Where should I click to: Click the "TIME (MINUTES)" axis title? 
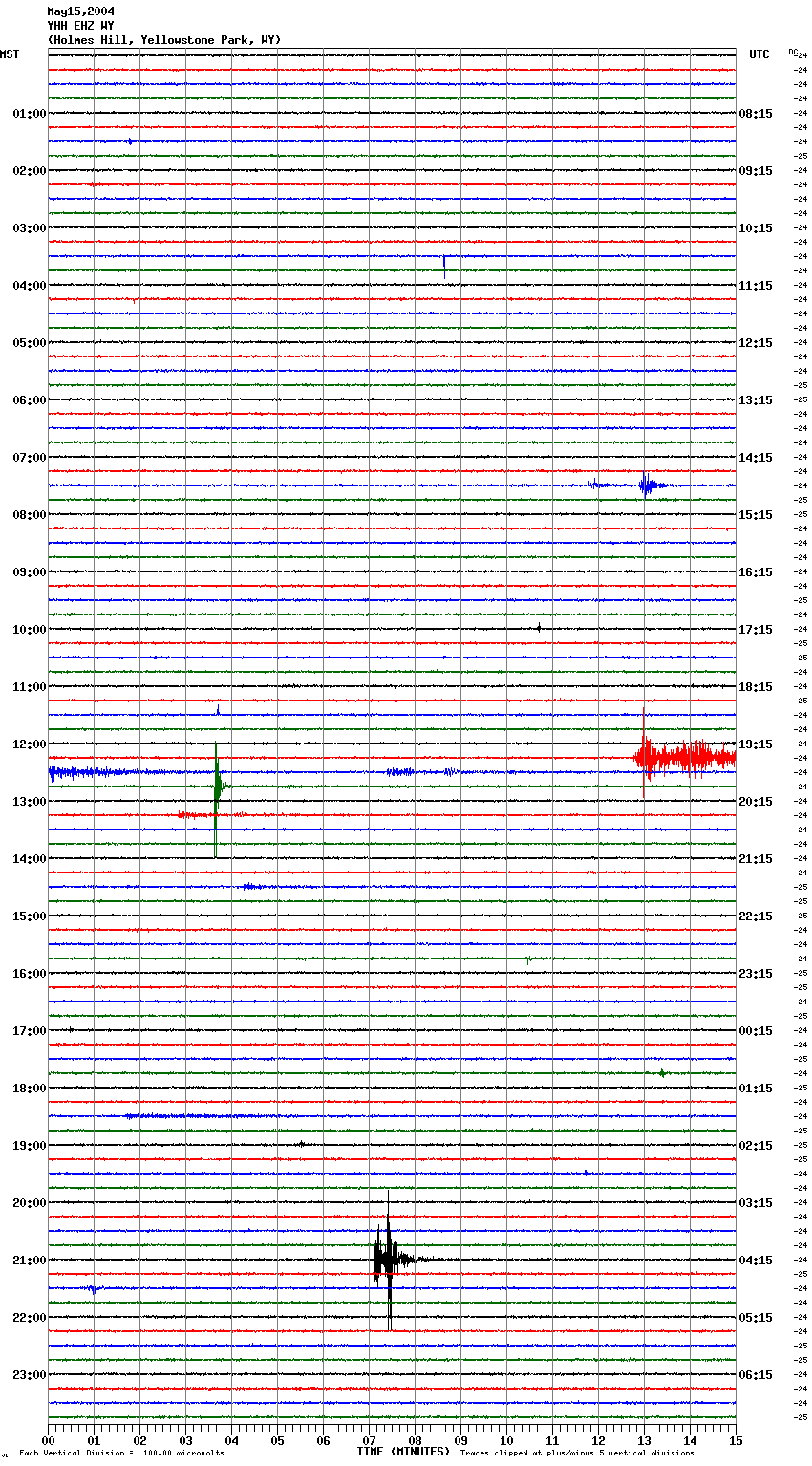(403, 1452)
